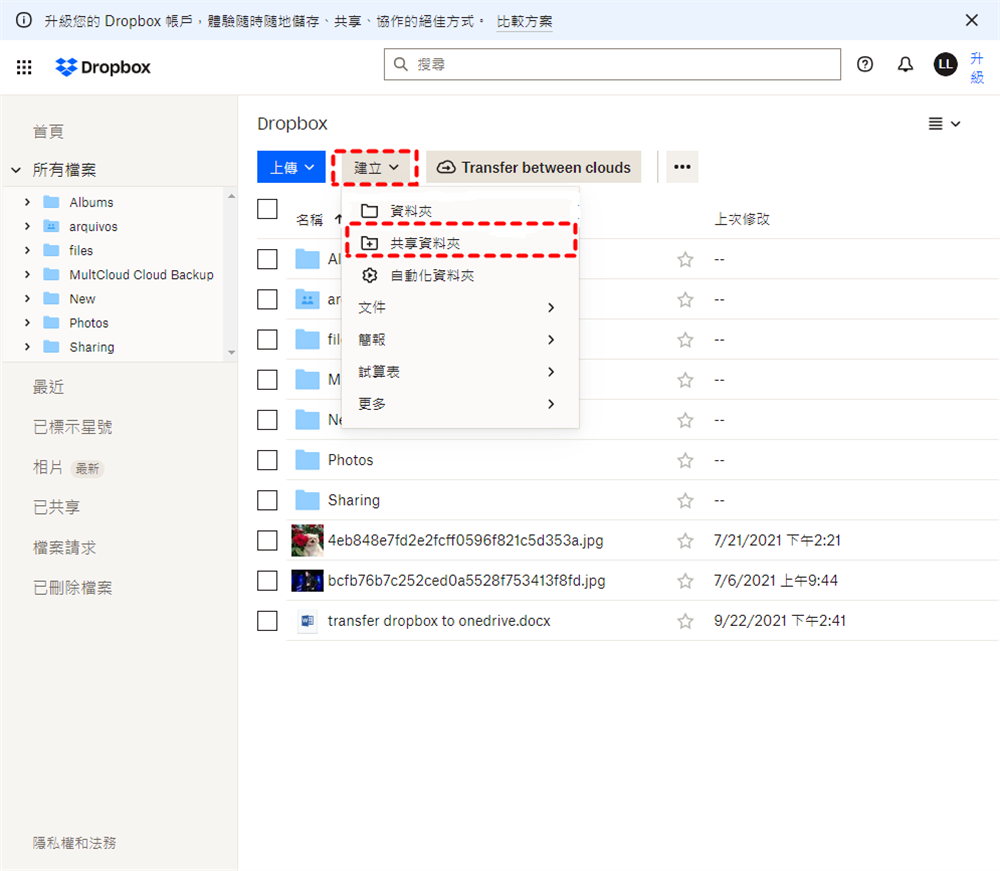Star bcfb76b7c252ced0a5528f753413f8fd.jpg file
1000x871 pixels.
(685, 581)
